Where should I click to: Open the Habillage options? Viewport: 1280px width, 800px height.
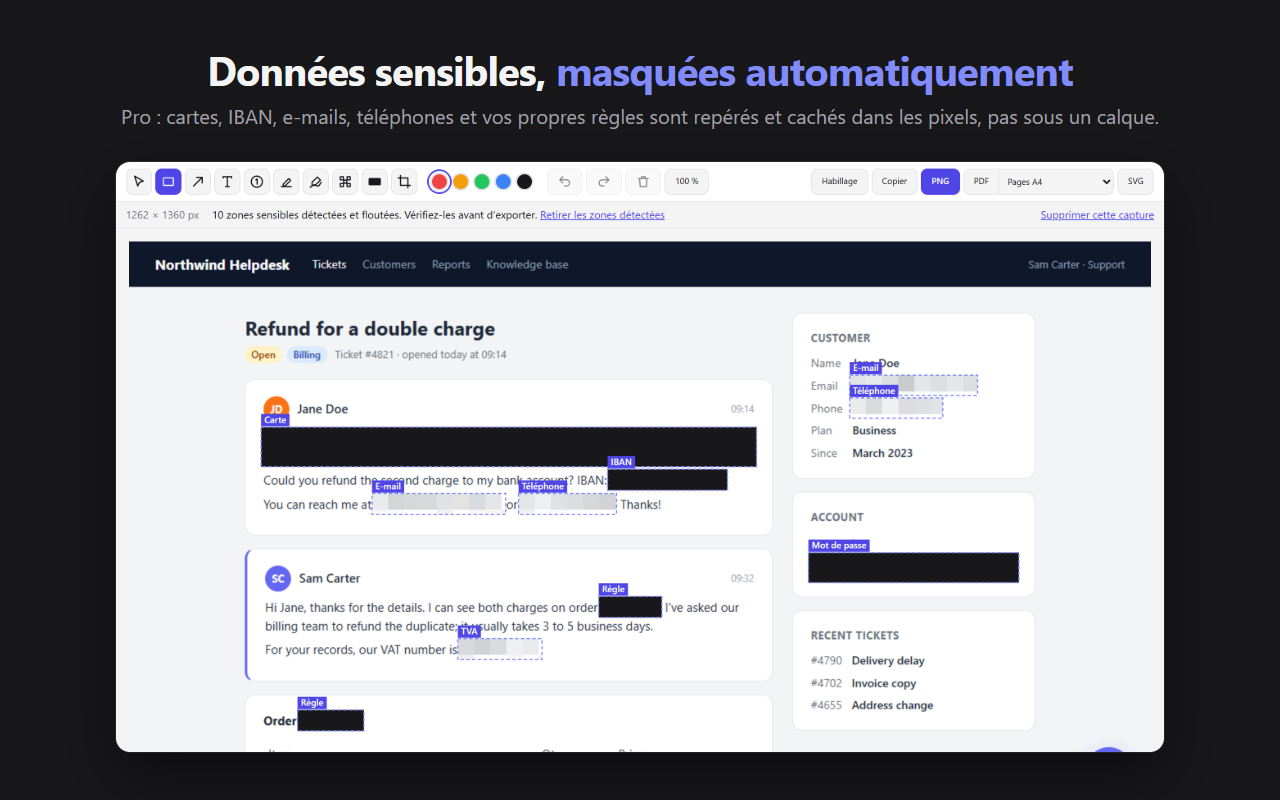[839, 182]
